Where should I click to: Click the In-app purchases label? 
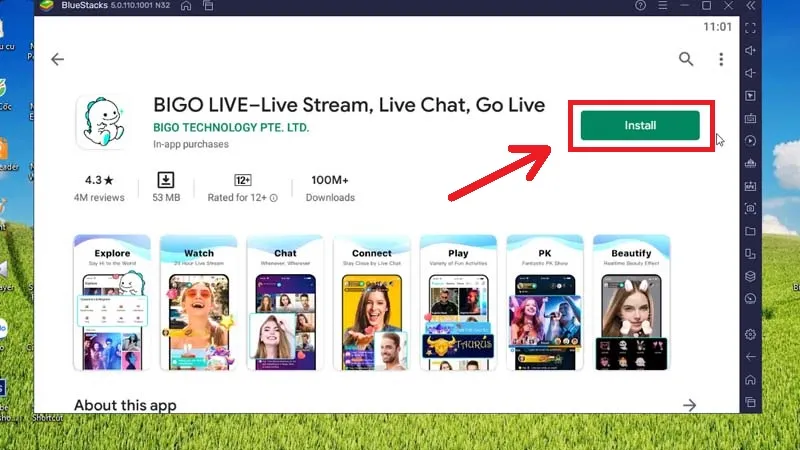click(x=191, y=144)
